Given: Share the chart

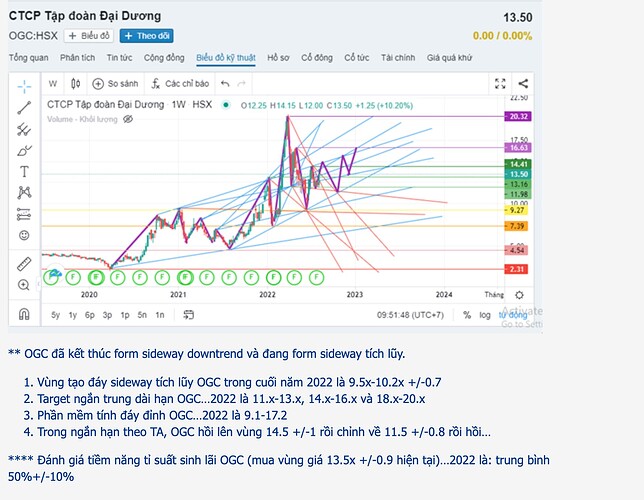Looking at the screenshot, I should click(x=523, y=84).
